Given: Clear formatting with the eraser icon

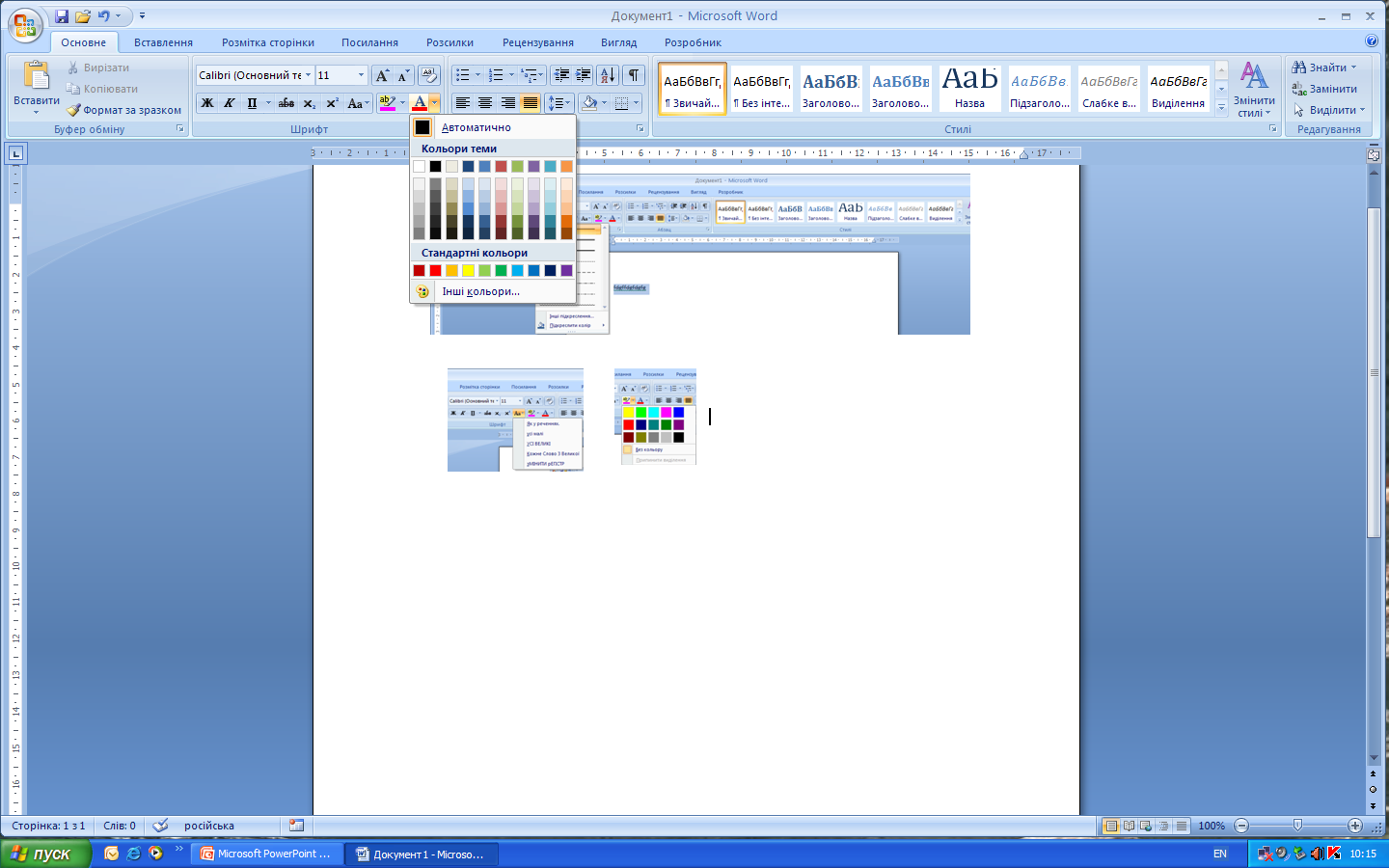Looking at the screenshot, I should tap(429, 75).
